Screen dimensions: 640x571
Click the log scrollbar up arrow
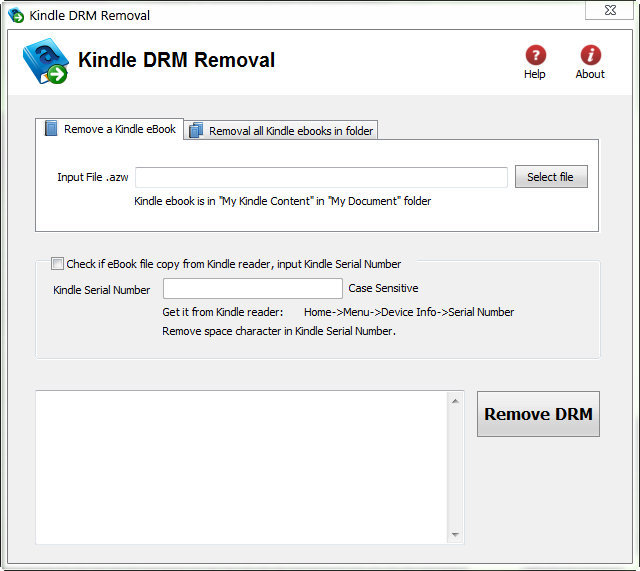(x=456, y=401)
